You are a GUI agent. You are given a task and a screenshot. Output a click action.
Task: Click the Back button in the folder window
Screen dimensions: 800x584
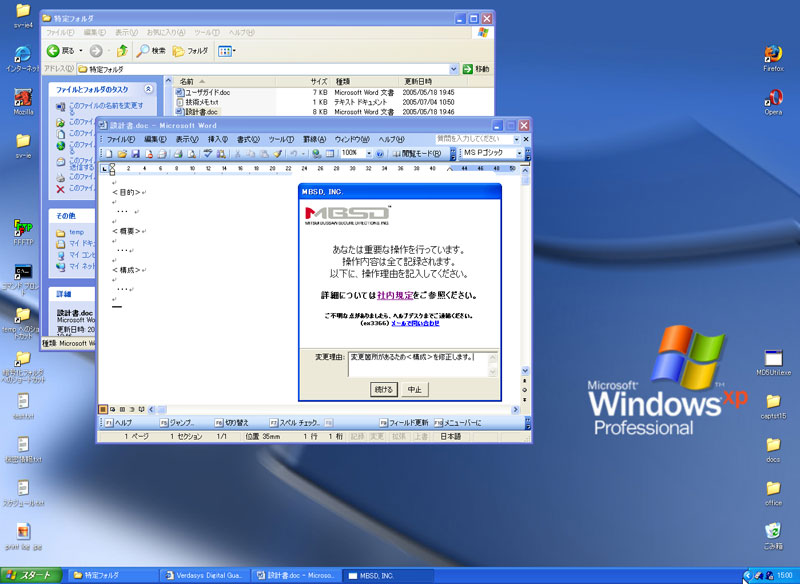click(61, 50)
